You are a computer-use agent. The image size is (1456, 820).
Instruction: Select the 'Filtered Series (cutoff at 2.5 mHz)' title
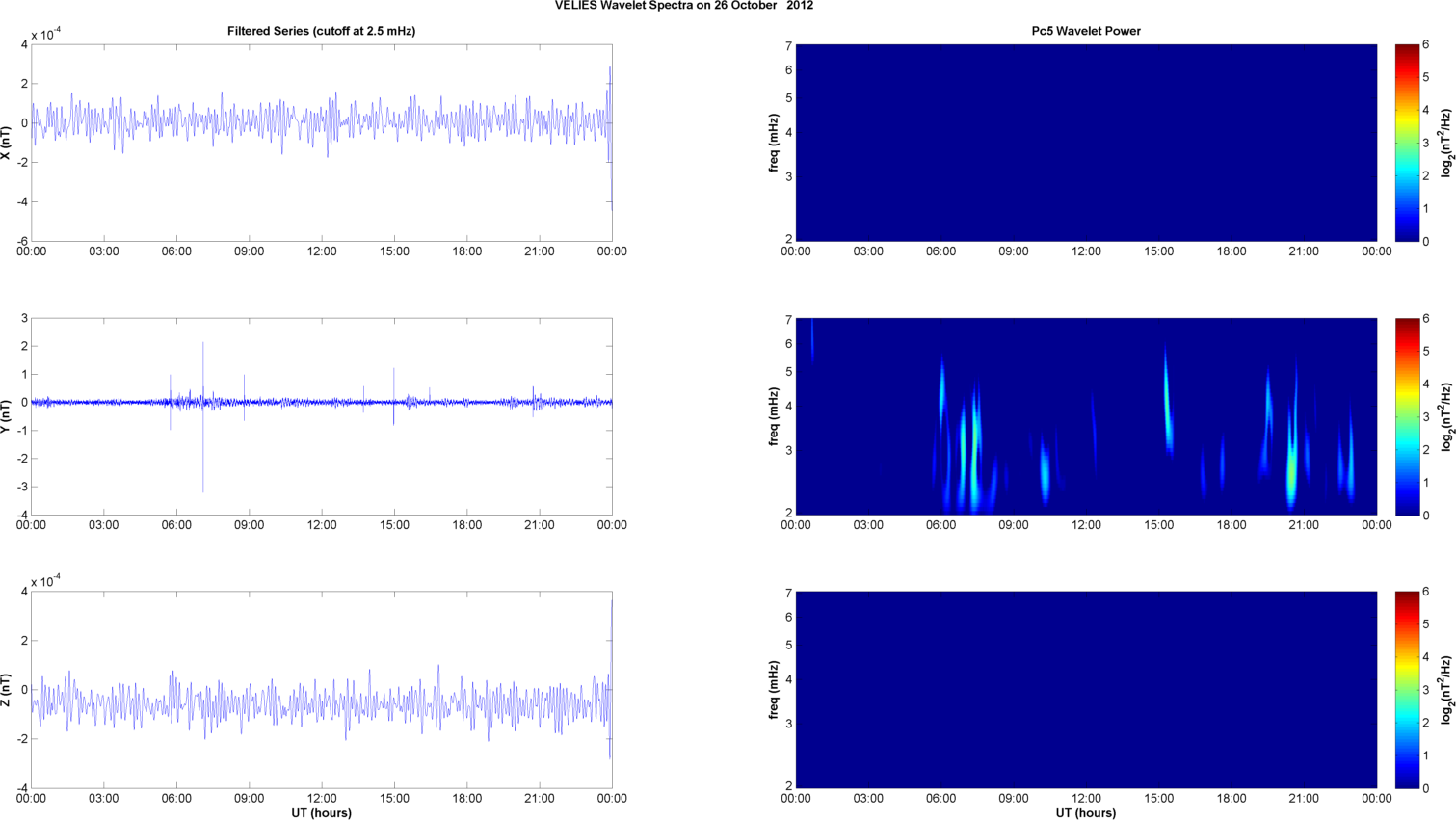click(322, 31)
